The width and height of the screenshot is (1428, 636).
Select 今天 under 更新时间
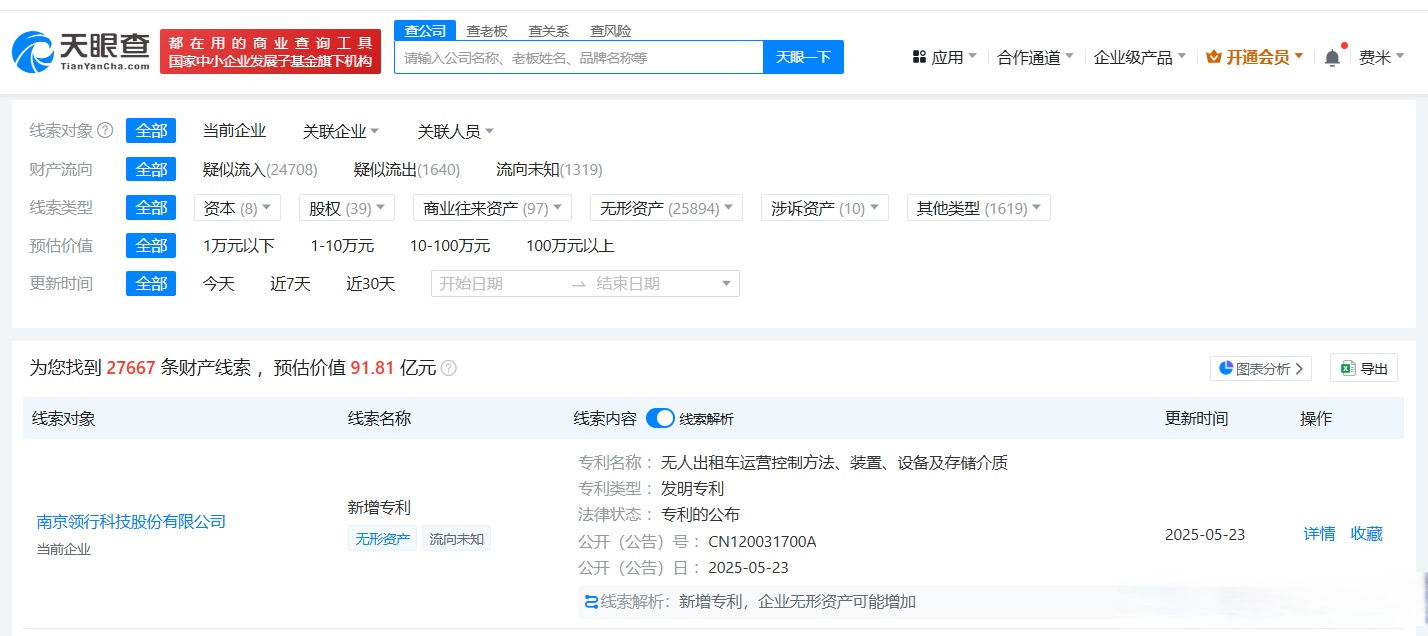pos(219,283)
